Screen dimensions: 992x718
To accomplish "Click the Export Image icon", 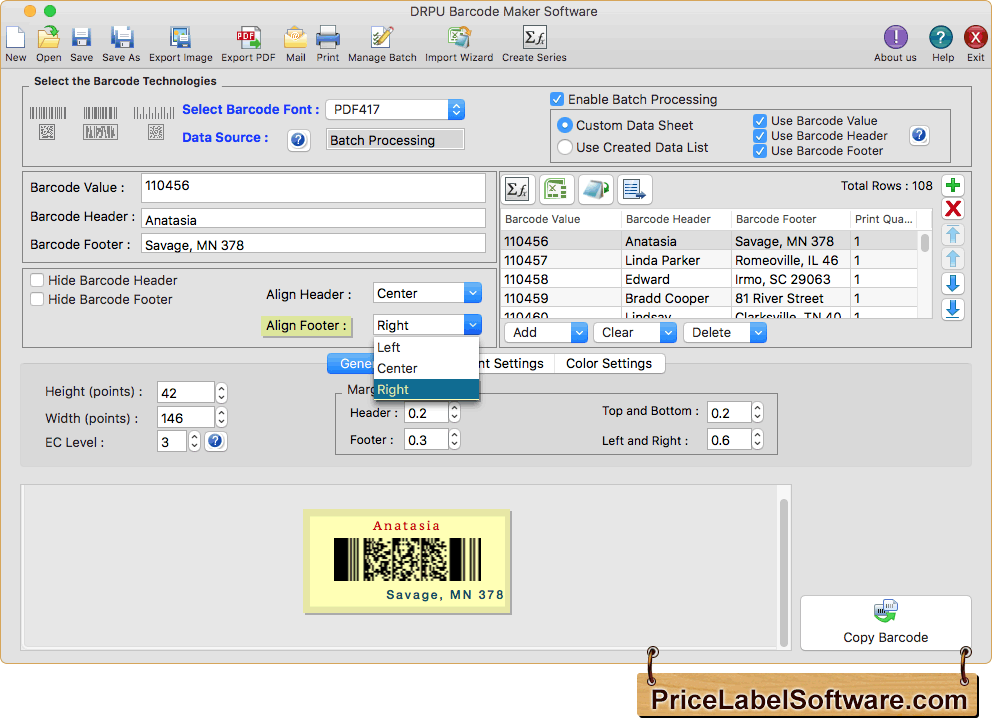I will click(x=180, y=38).
